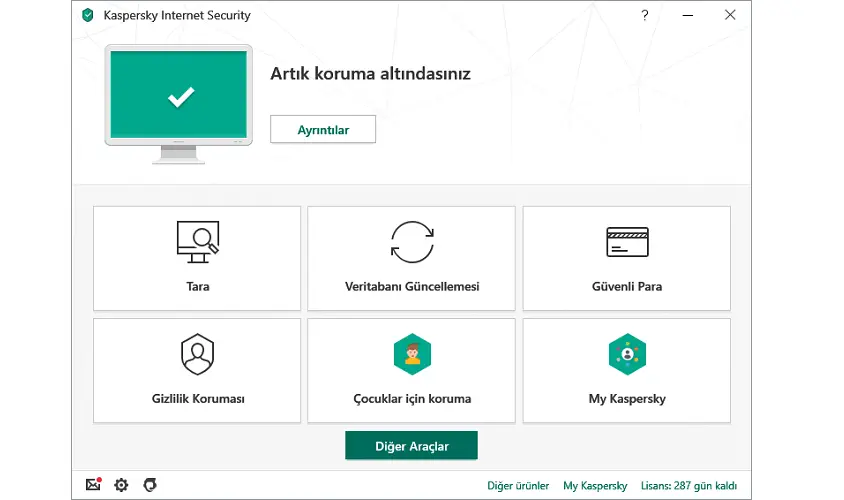This screenshot has width=844, height=500.
Task: Follow the Diğer ürünler link
Action: [x=518, y=485]
